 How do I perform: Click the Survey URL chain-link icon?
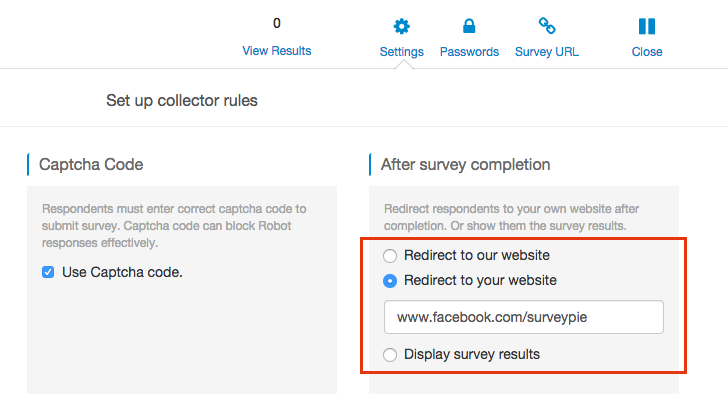click(547, 26)
